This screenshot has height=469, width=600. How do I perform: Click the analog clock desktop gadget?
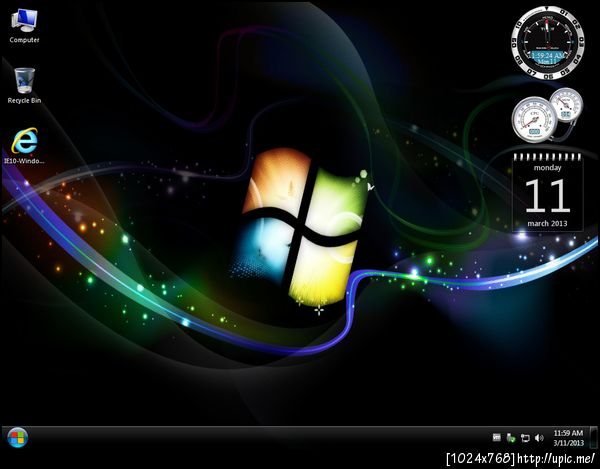pos(548,42)
